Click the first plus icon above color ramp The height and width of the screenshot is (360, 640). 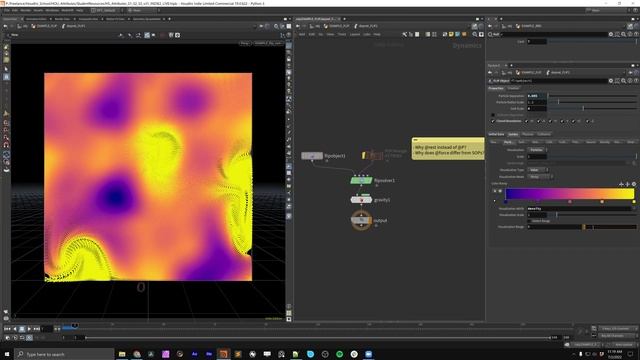pos(621,184)
